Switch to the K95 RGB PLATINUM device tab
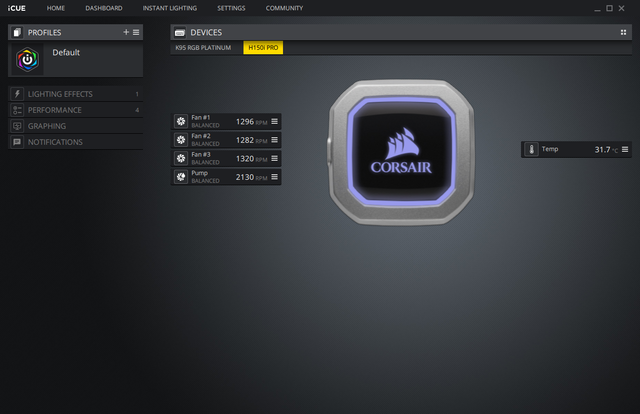Image resolution: width=640 pixels, height=414 pixels. point(203,47)
